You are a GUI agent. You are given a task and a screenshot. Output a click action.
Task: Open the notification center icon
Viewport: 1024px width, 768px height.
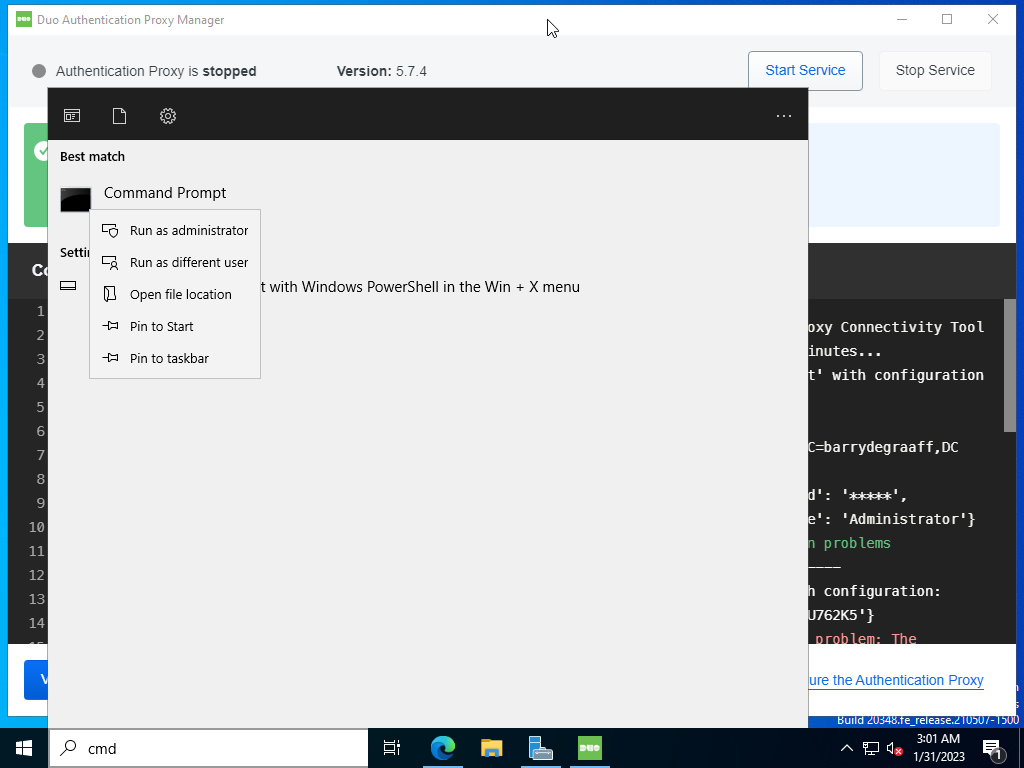992,749
